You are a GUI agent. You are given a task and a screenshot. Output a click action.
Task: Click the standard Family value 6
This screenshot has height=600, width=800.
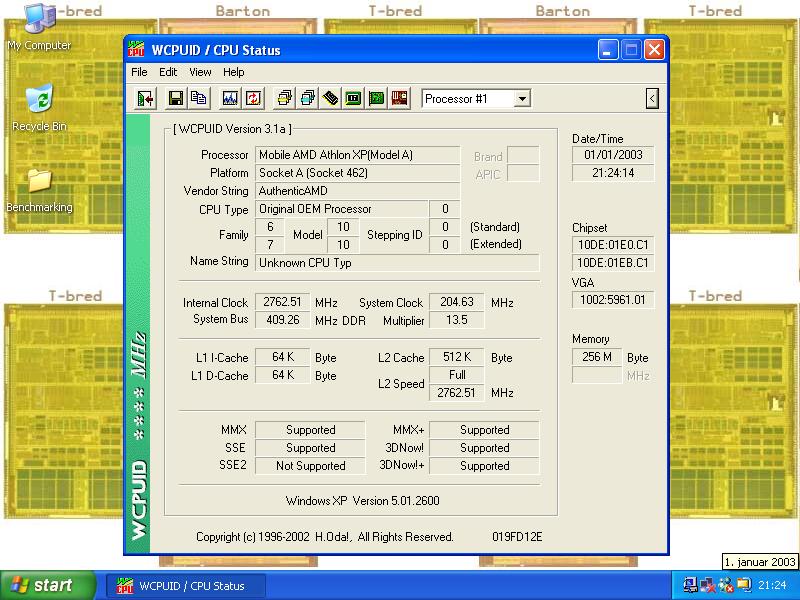270,227
